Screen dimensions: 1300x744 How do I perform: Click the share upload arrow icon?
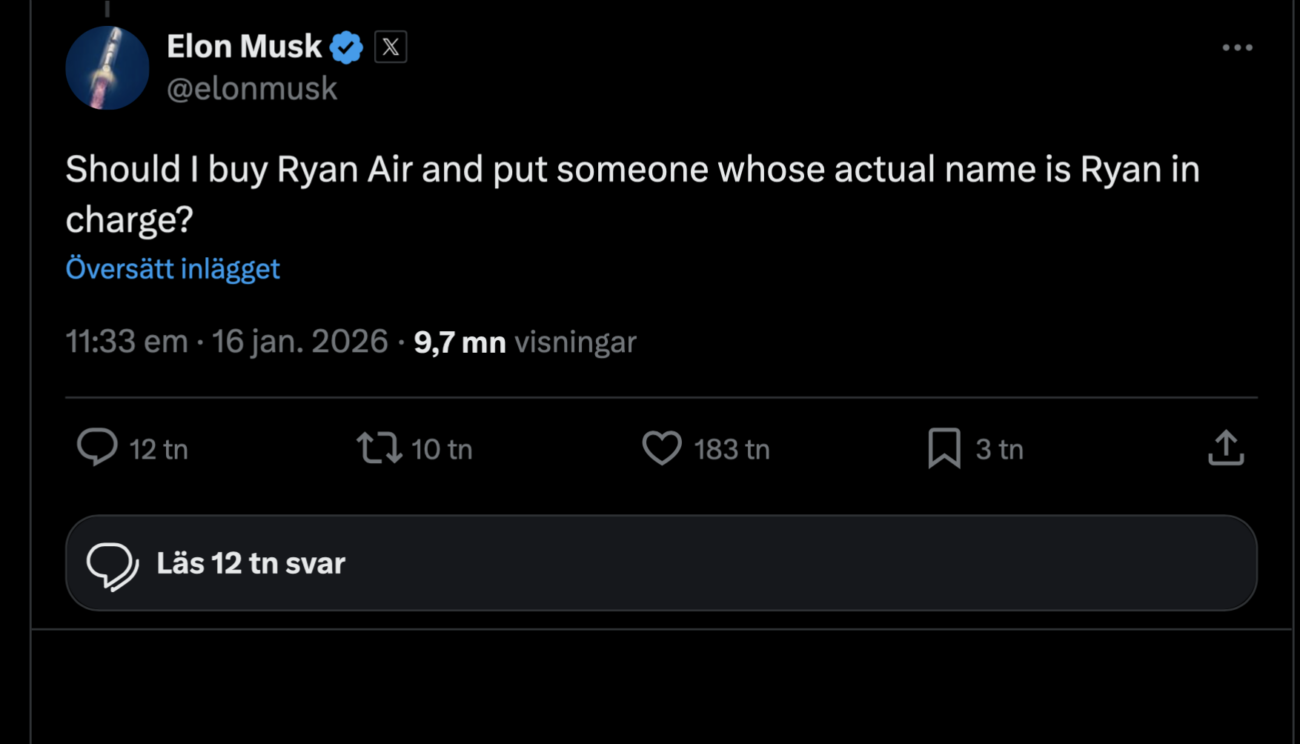tap(1225, 448)
